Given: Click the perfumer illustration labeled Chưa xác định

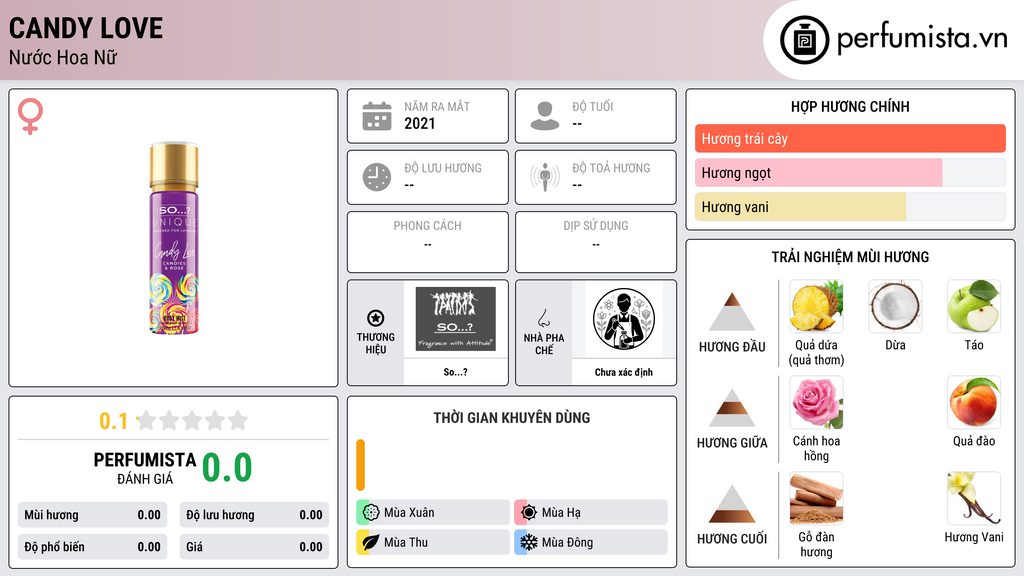Looking at the screenshot, I should [624, 319].
